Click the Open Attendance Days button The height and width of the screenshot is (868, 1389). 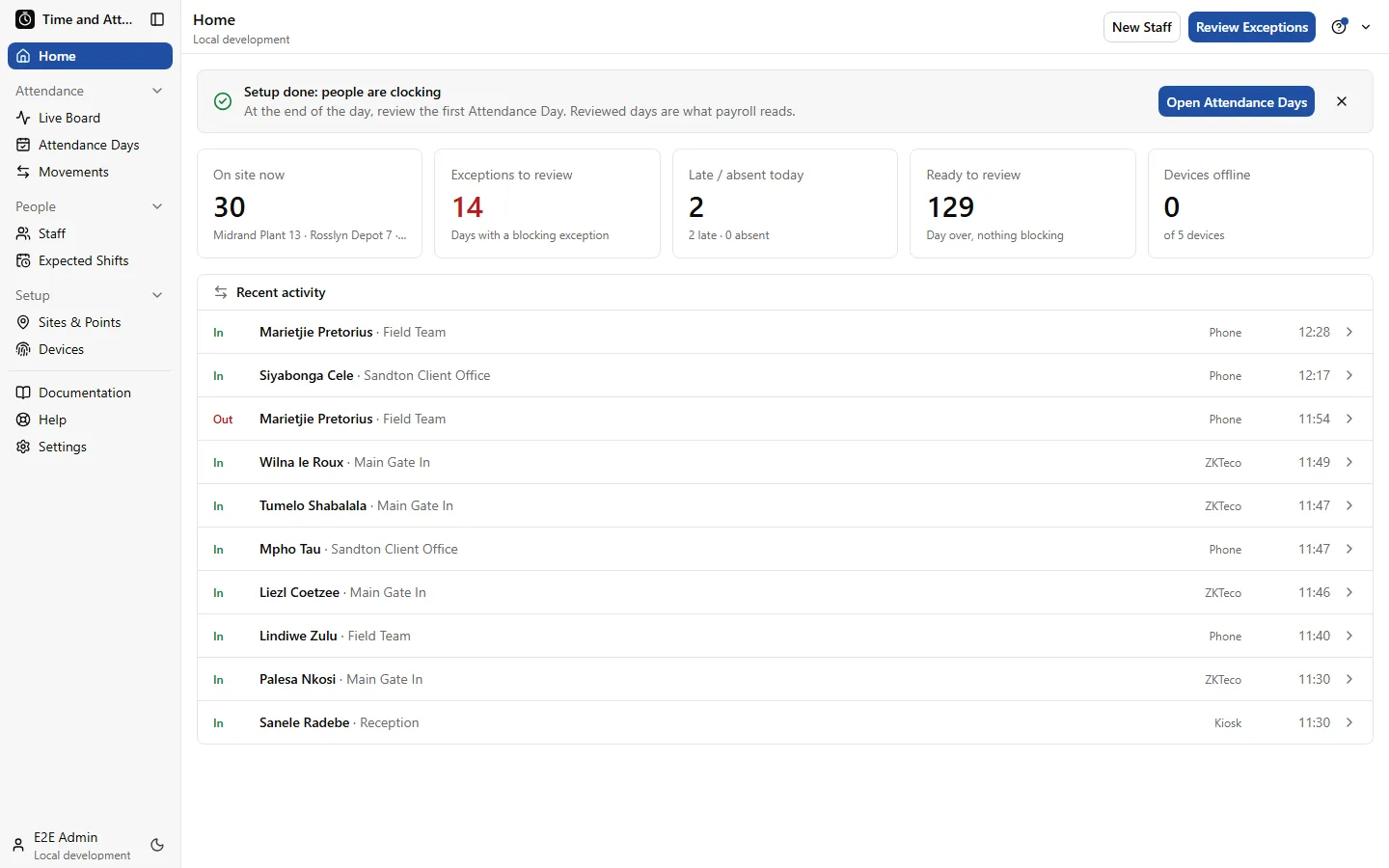(1237, 102)
